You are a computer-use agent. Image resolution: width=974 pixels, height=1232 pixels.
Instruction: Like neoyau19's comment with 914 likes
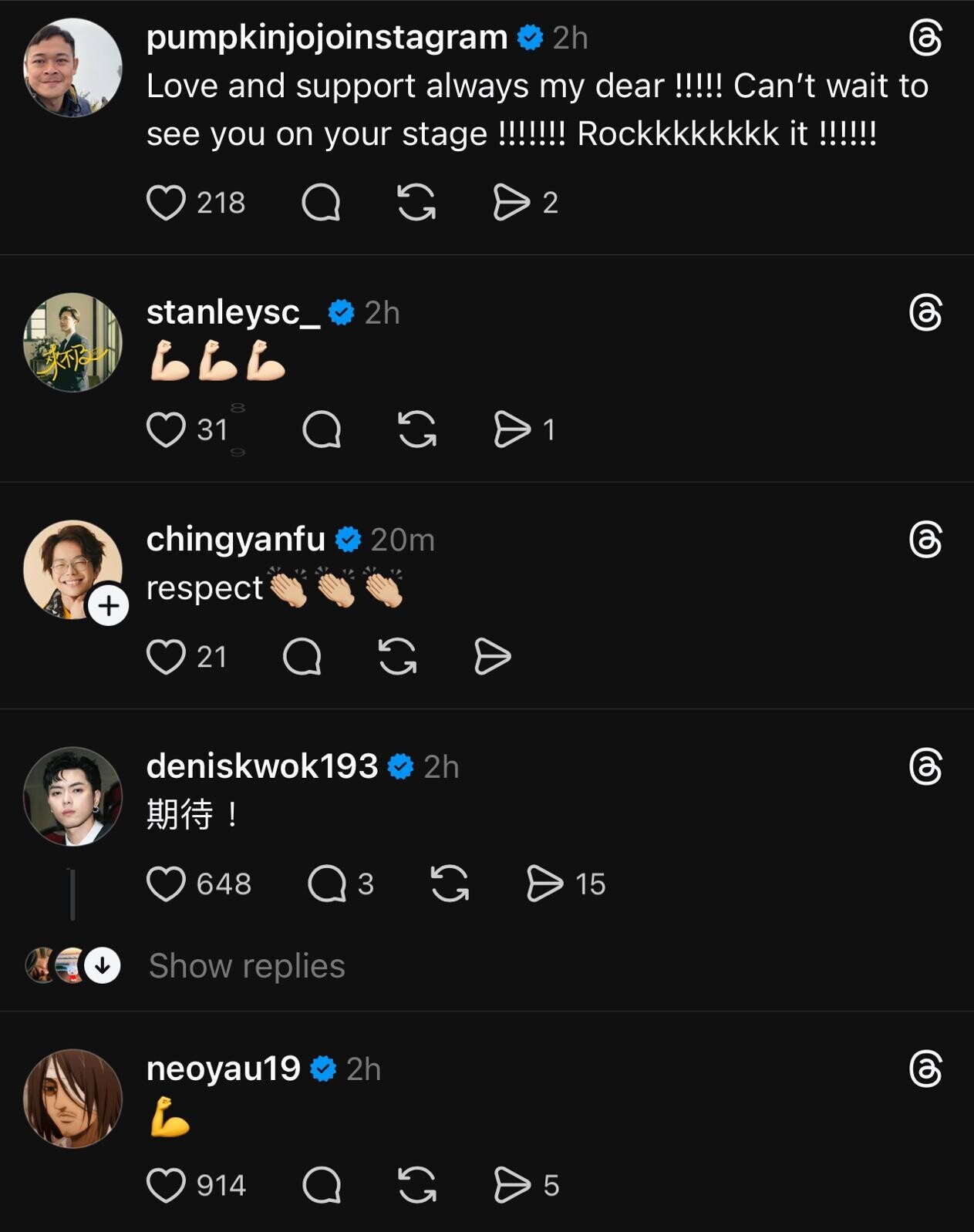166,1185
